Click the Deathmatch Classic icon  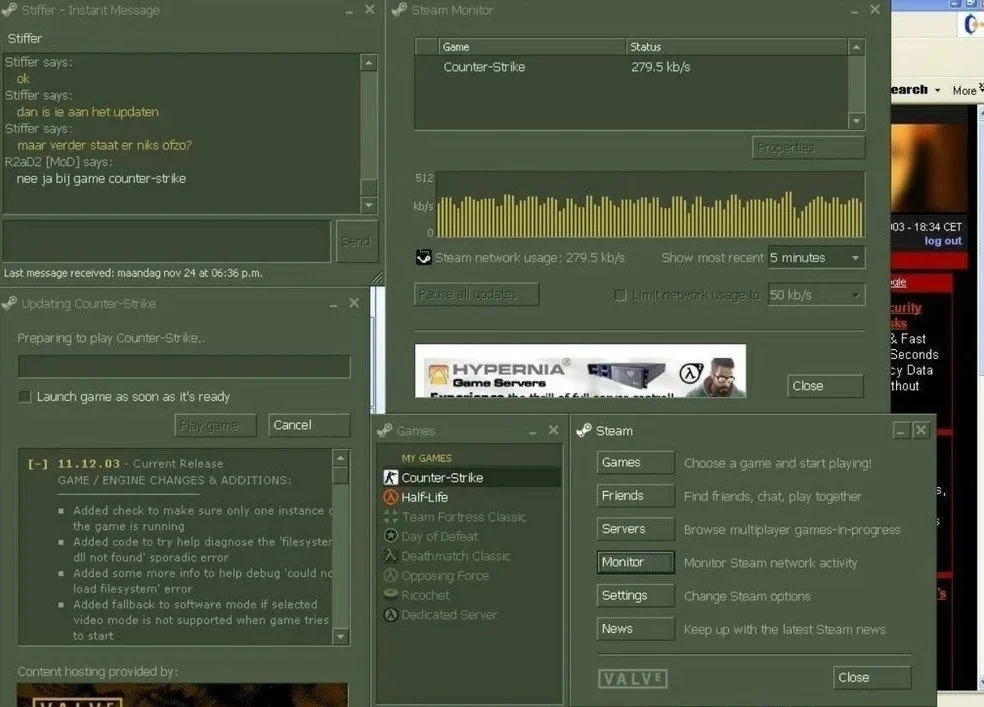(x=390, y=556)
